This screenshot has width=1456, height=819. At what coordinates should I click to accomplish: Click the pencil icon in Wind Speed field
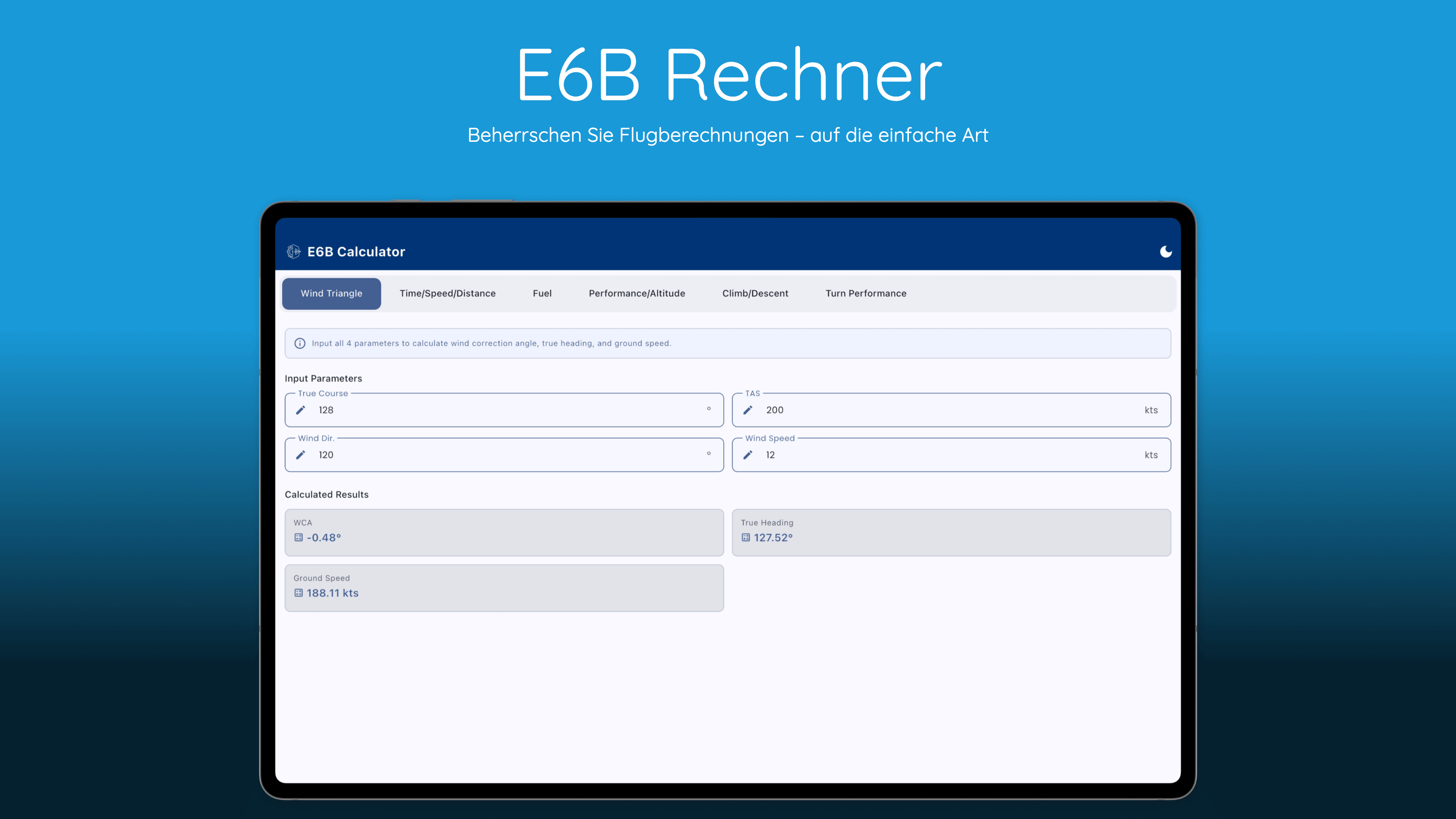click(747, 455)
